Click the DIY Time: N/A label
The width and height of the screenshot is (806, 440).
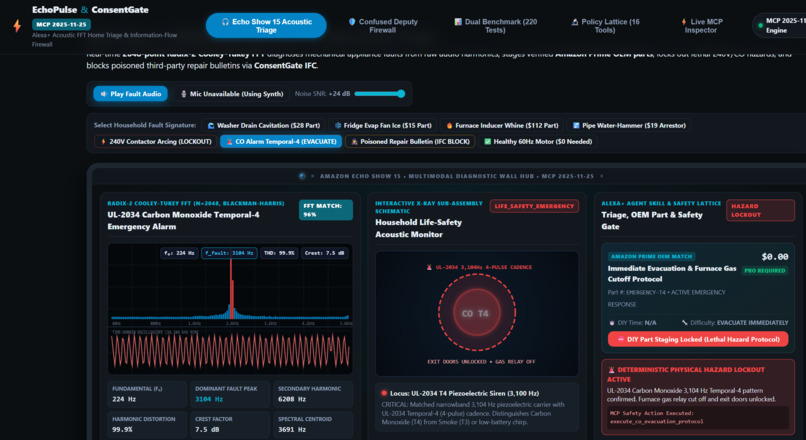632,323
